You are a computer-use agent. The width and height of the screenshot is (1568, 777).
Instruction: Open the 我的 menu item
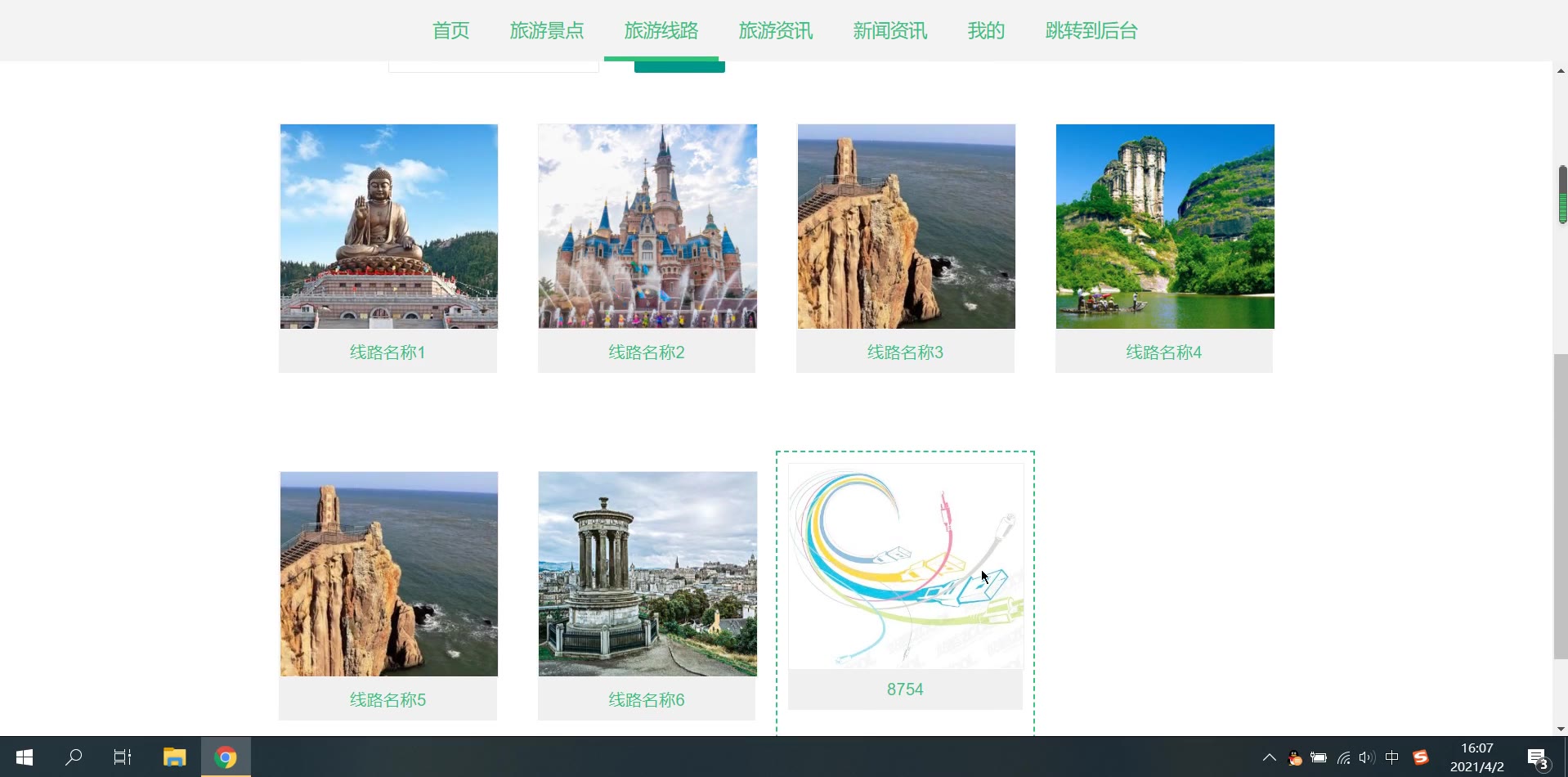[x=985, y=31]
